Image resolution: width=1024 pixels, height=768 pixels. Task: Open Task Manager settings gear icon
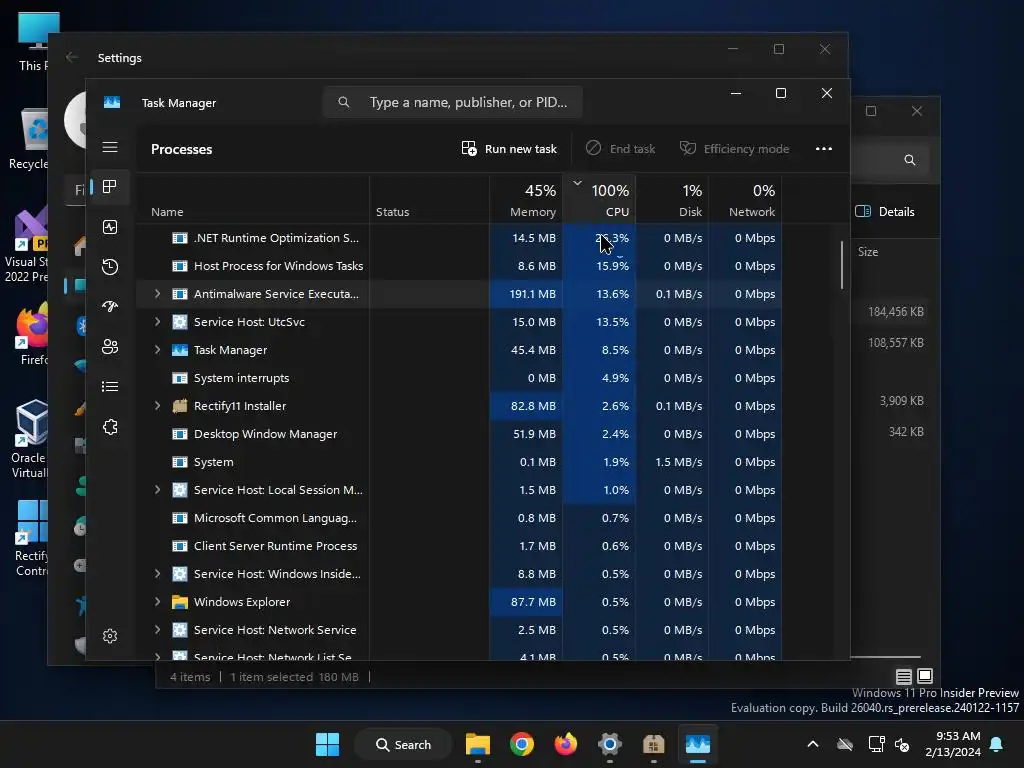[110, 636]
